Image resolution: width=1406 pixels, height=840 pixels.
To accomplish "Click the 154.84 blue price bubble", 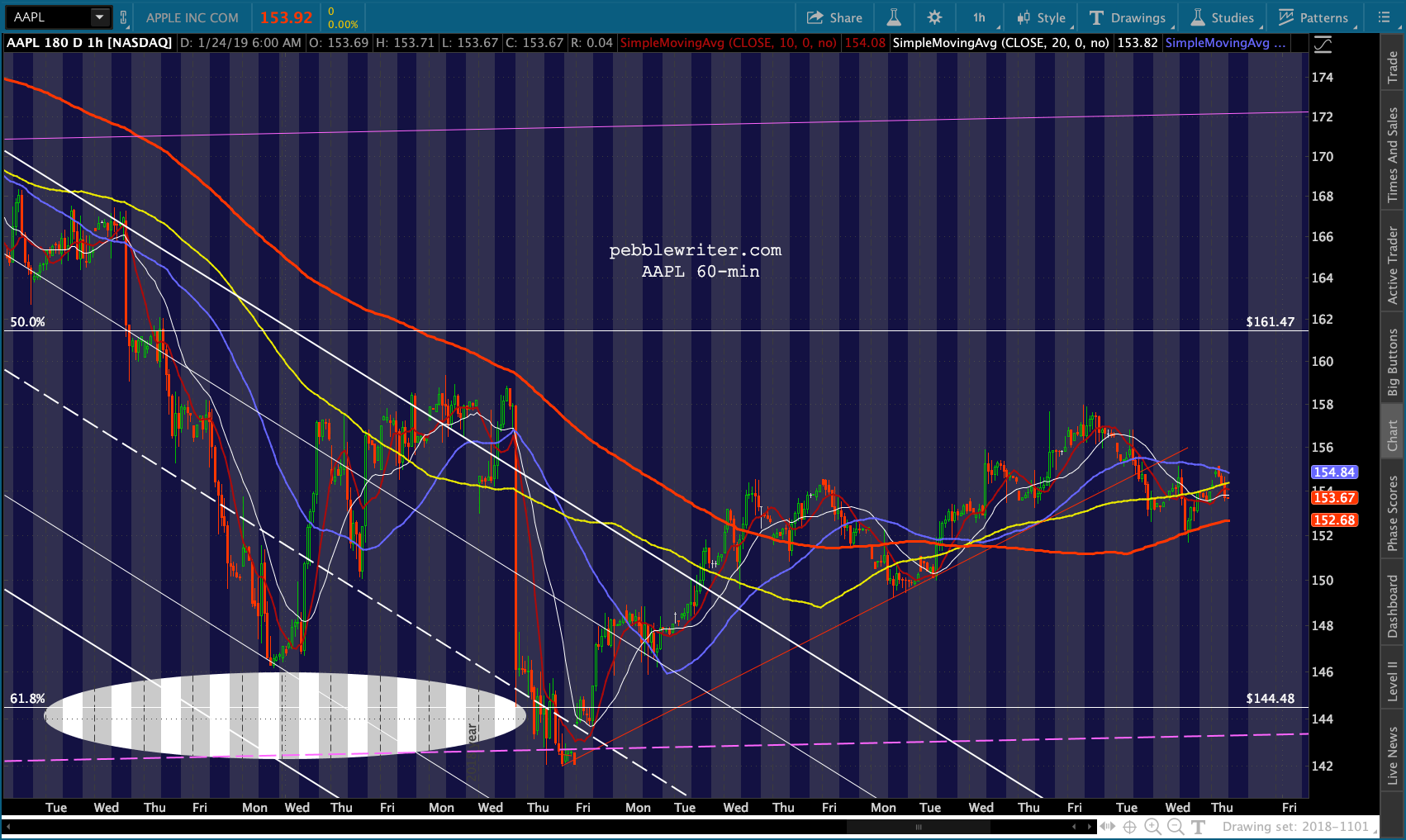I will pos(1334,472).
